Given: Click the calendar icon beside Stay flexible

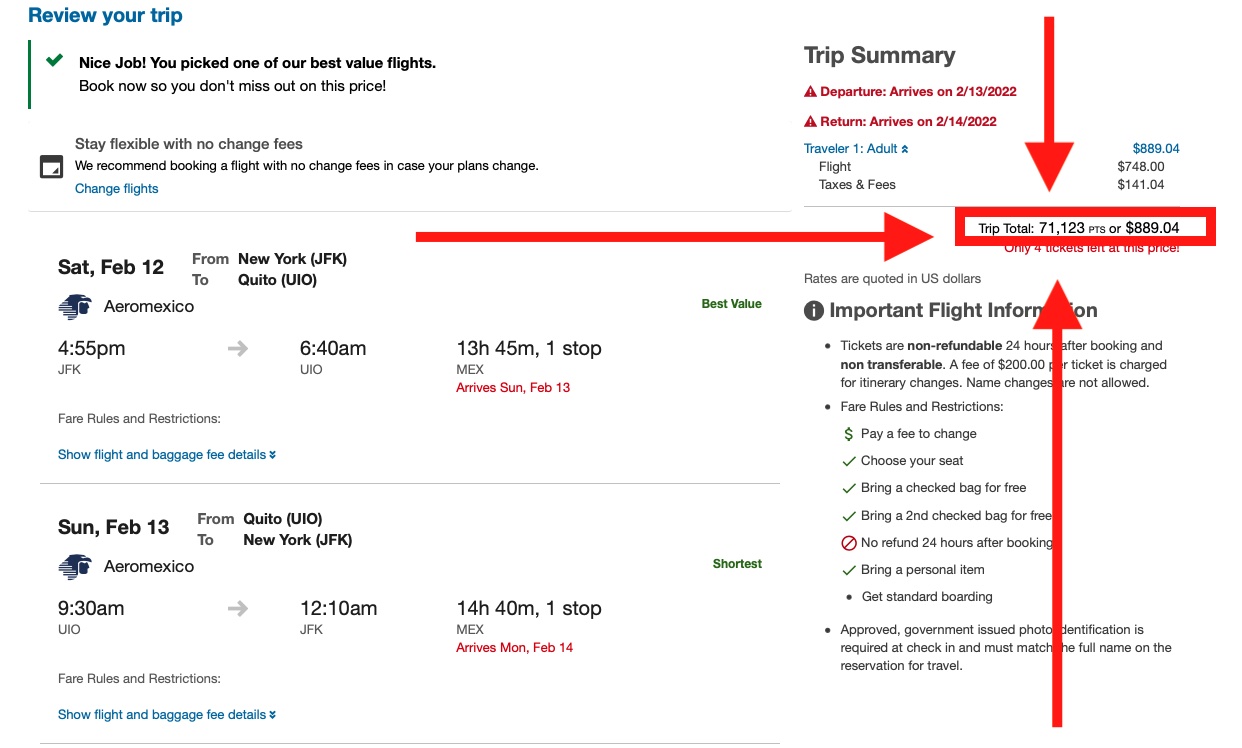Looking at the screenshot, I should [x=51, y=167].
